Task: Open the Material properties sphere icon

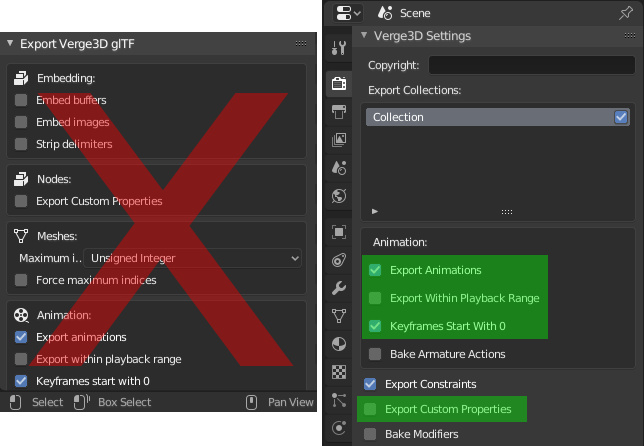Action: (339, 344)
